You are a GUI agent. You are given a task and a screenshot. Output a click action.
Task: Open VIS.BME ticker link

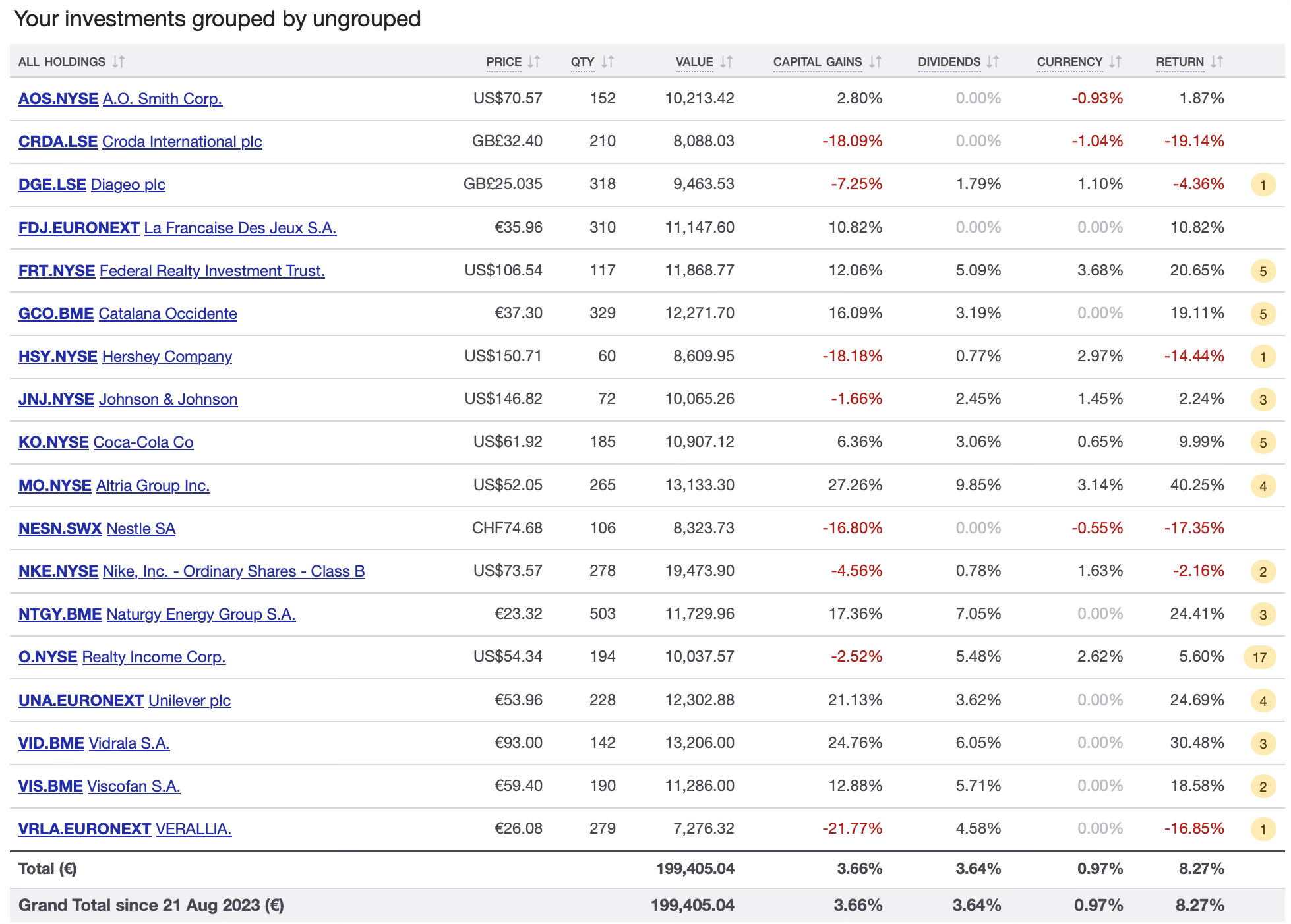51,786
